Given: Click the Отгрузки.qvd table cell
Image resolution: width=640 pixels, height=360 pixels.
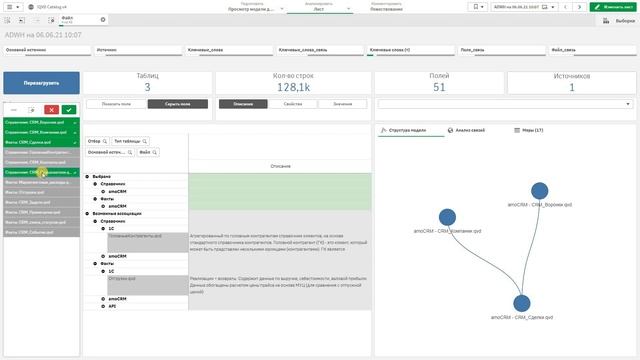Looking at the screenshot, I should click(148, 285).
